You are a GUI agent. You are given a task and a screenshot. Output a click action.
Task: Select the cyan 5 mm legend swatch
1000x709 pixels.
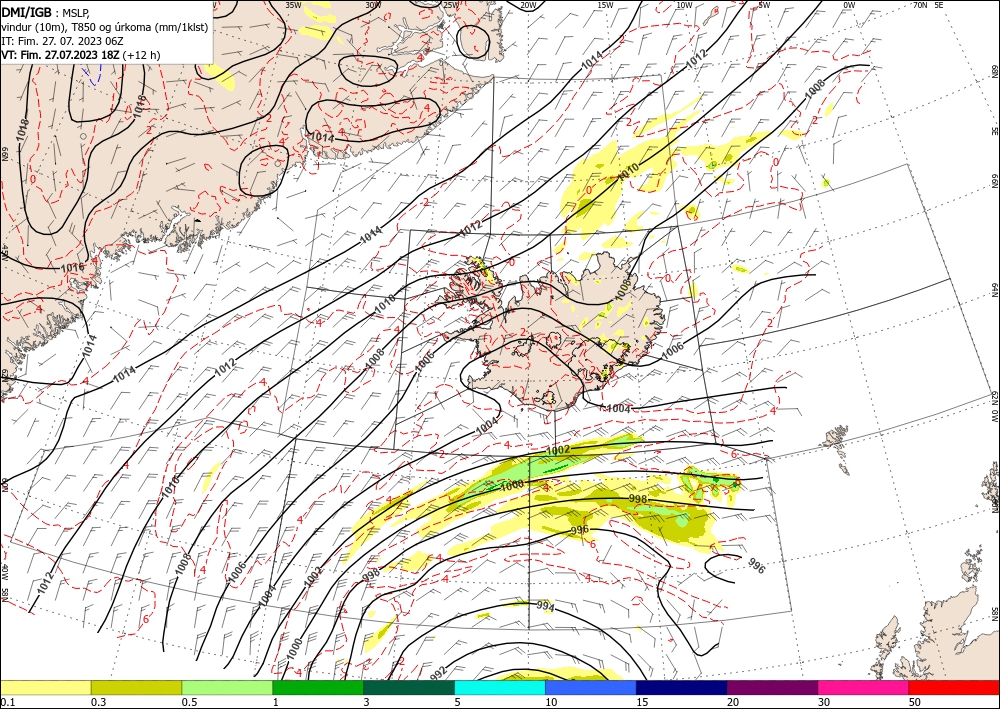click(500, 687)
